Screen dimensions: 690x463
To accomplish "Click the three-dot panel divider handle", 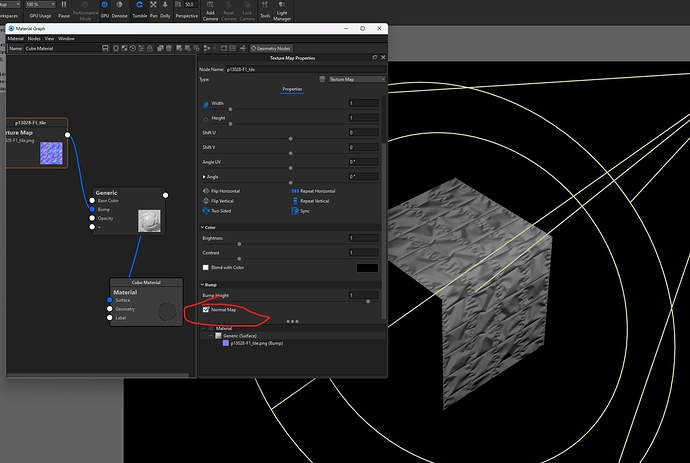I will click(x=292, y=321).
